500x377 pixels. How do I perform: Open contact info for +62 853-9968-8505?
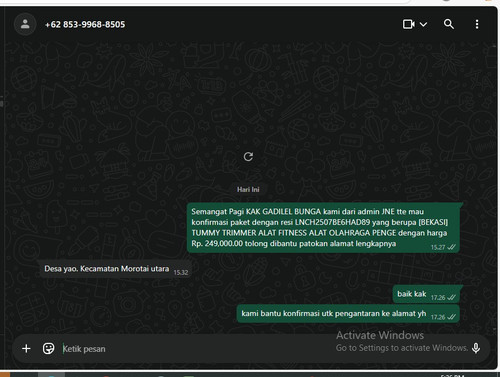[85, 24]
